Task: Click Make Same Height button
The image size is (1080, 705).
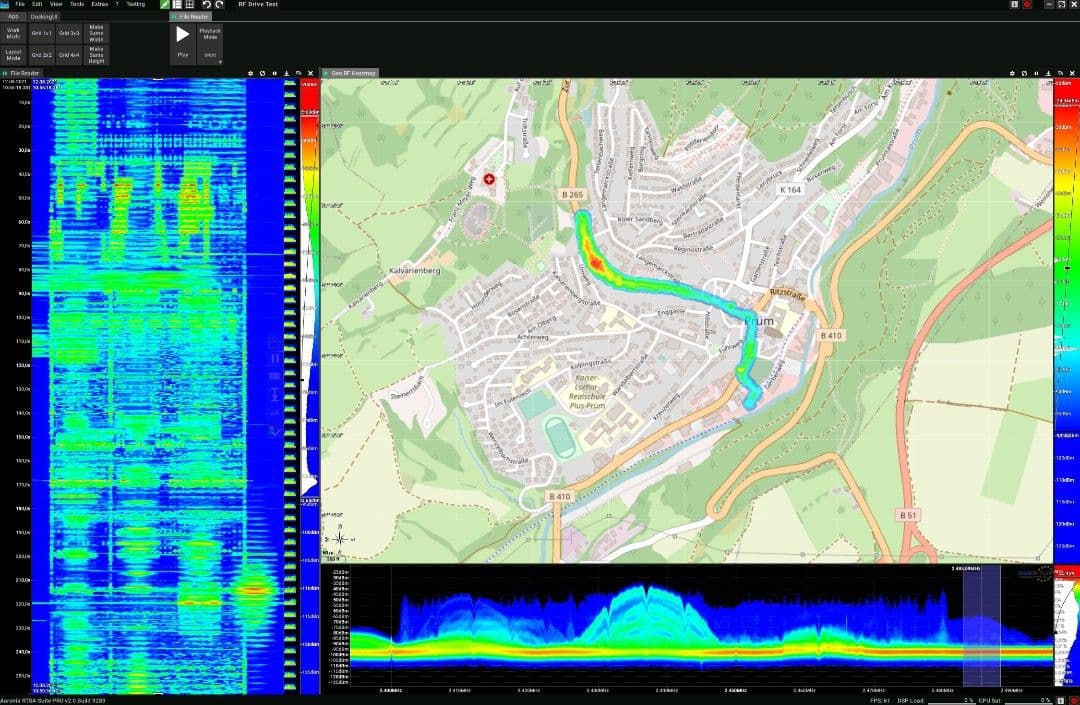Action: click(x=96, y=55)
